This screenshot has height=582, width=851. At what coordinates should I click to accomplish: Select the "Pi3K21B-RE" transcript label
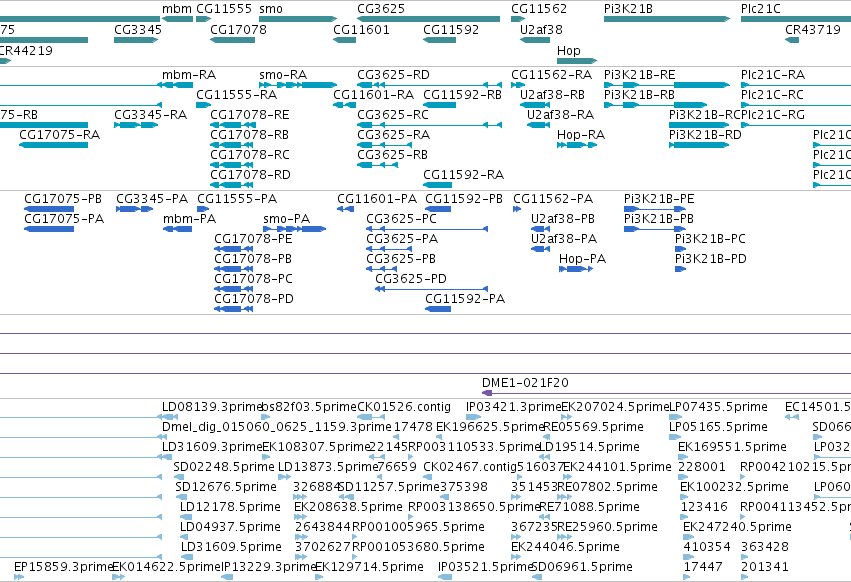tap(640, 74)
